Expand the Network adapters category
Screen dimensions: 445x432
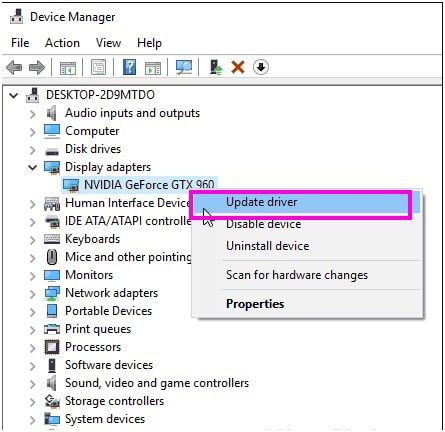(32, 294)
